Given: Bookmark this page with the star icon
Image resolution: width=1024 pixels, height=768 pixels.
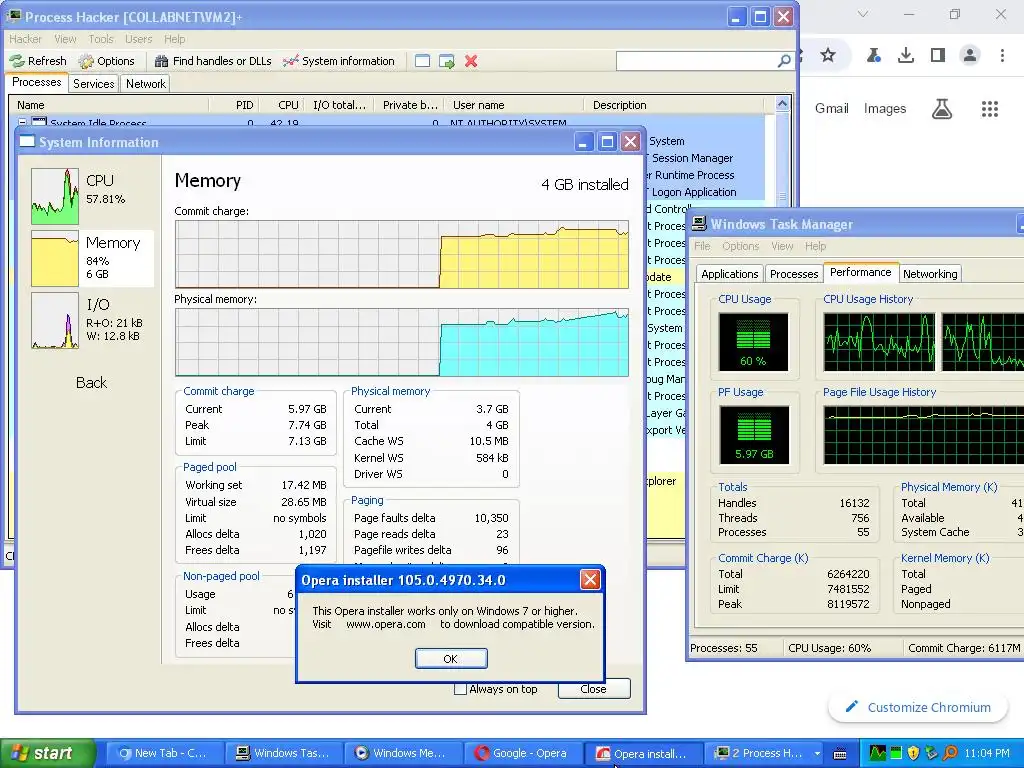Looking at the screenshot, I should [828, 55].
